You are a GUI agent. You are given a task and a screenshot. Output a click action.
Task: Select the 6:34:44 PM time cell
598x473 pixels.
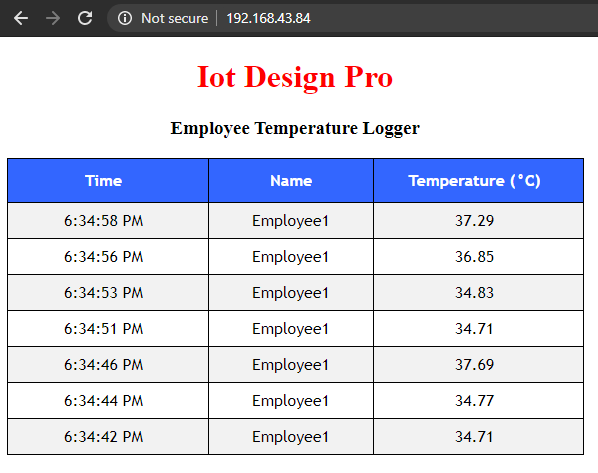(108, 401)
